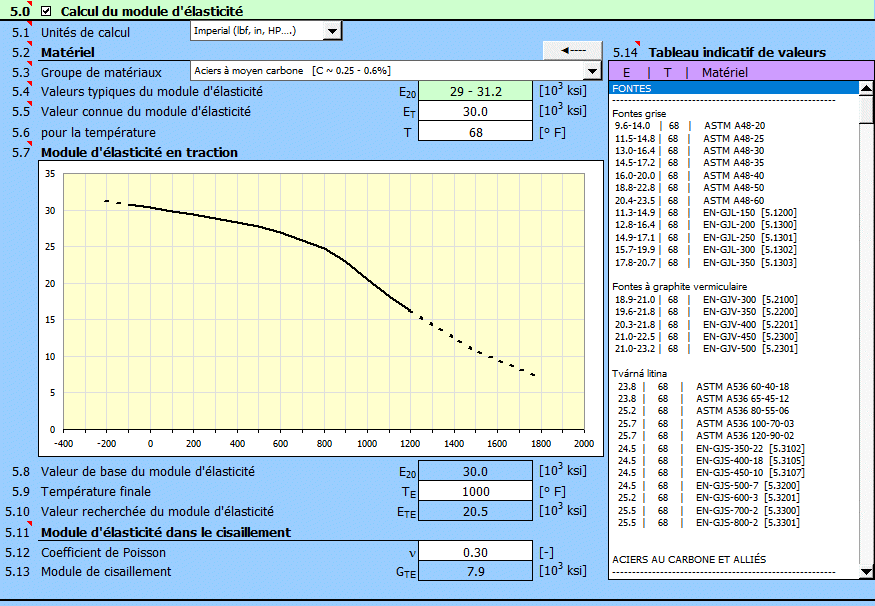Select the ASTM A536 60-40-18 row
Image resolution: width=875 pixels, height=606 pixels.
[x=734, y=386]
